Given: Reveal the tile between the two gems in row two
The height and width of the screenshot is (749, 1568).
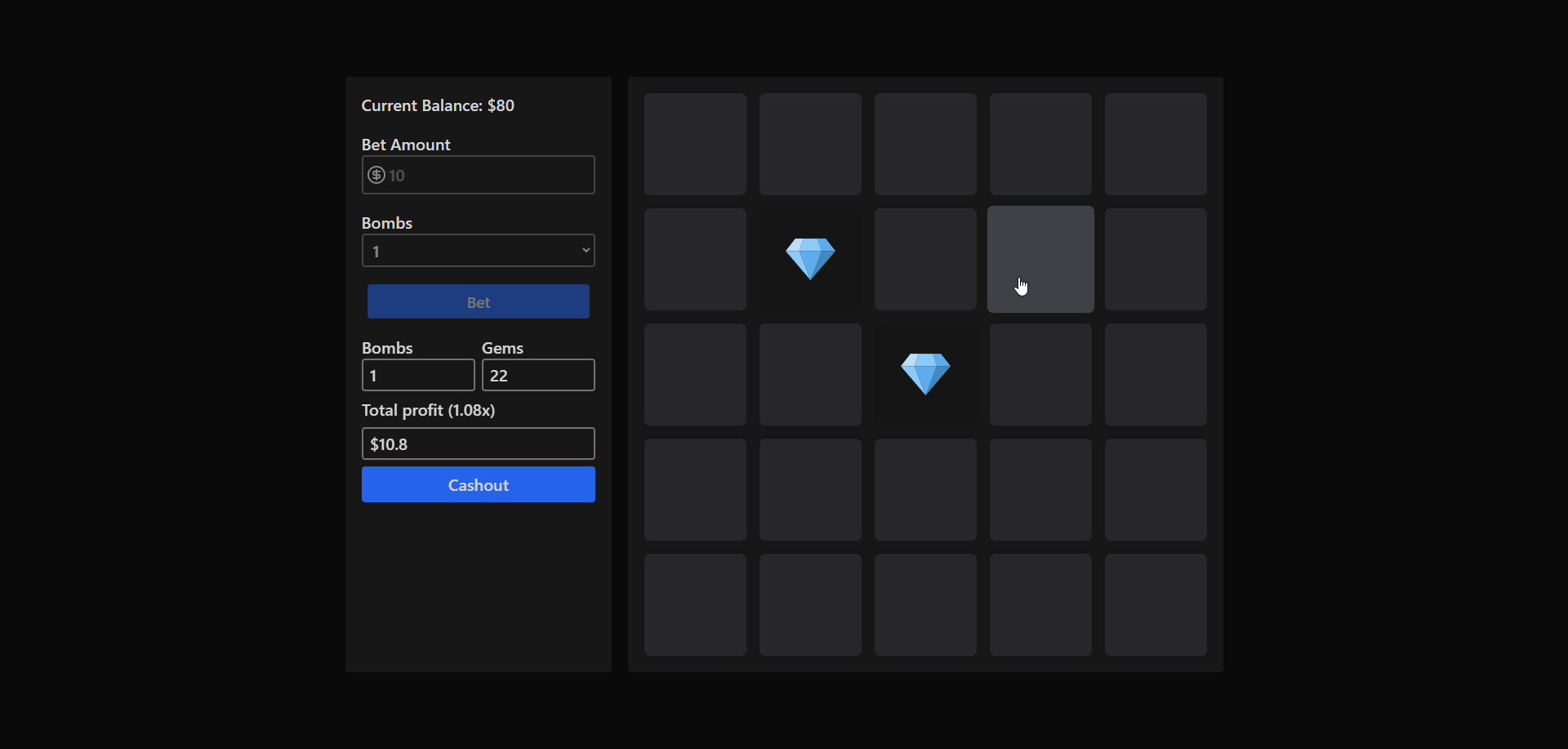Looking at the screenshot, I should point(925,259).
